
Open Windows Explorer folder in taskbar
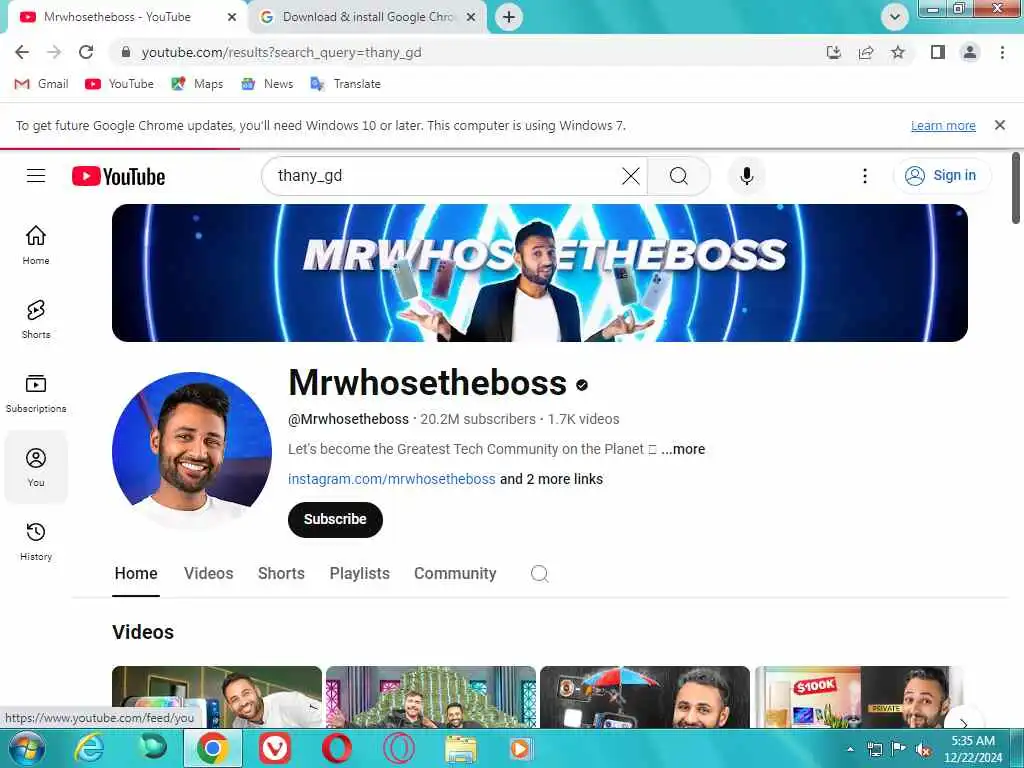click(461, 749)
